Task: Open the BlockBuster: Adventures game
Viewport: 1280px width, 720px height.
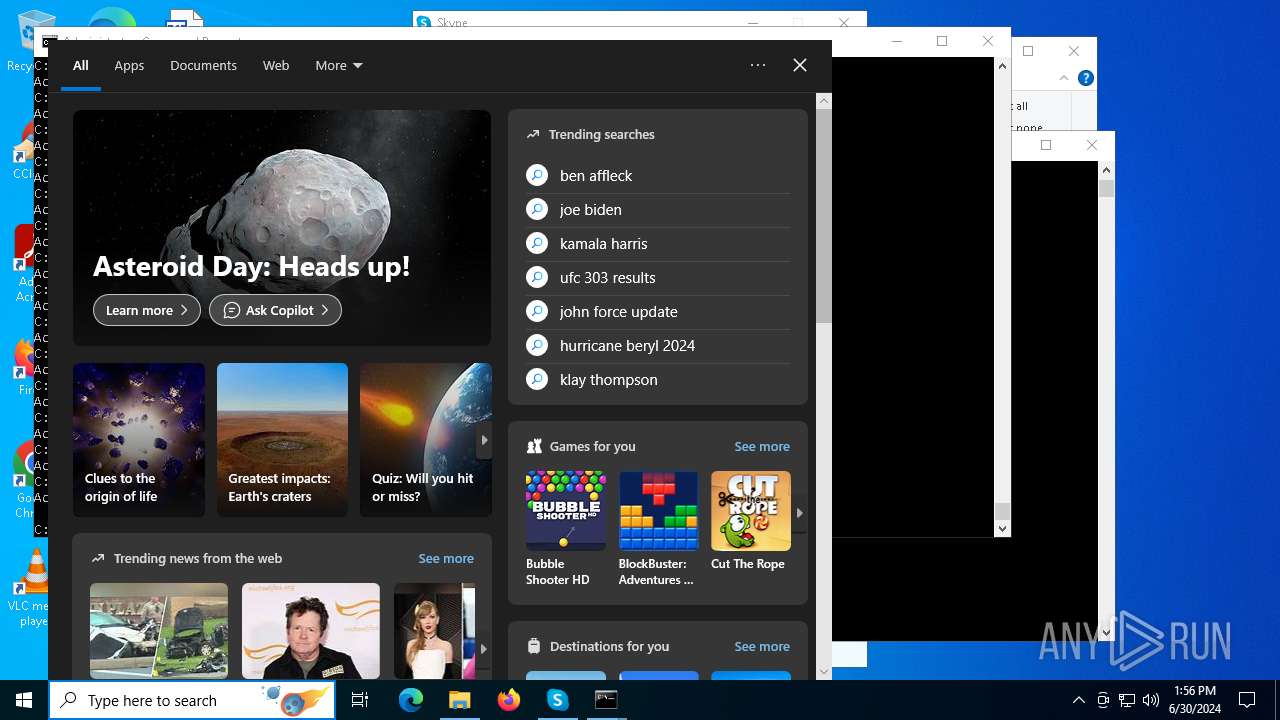Action: coord(658,529)
